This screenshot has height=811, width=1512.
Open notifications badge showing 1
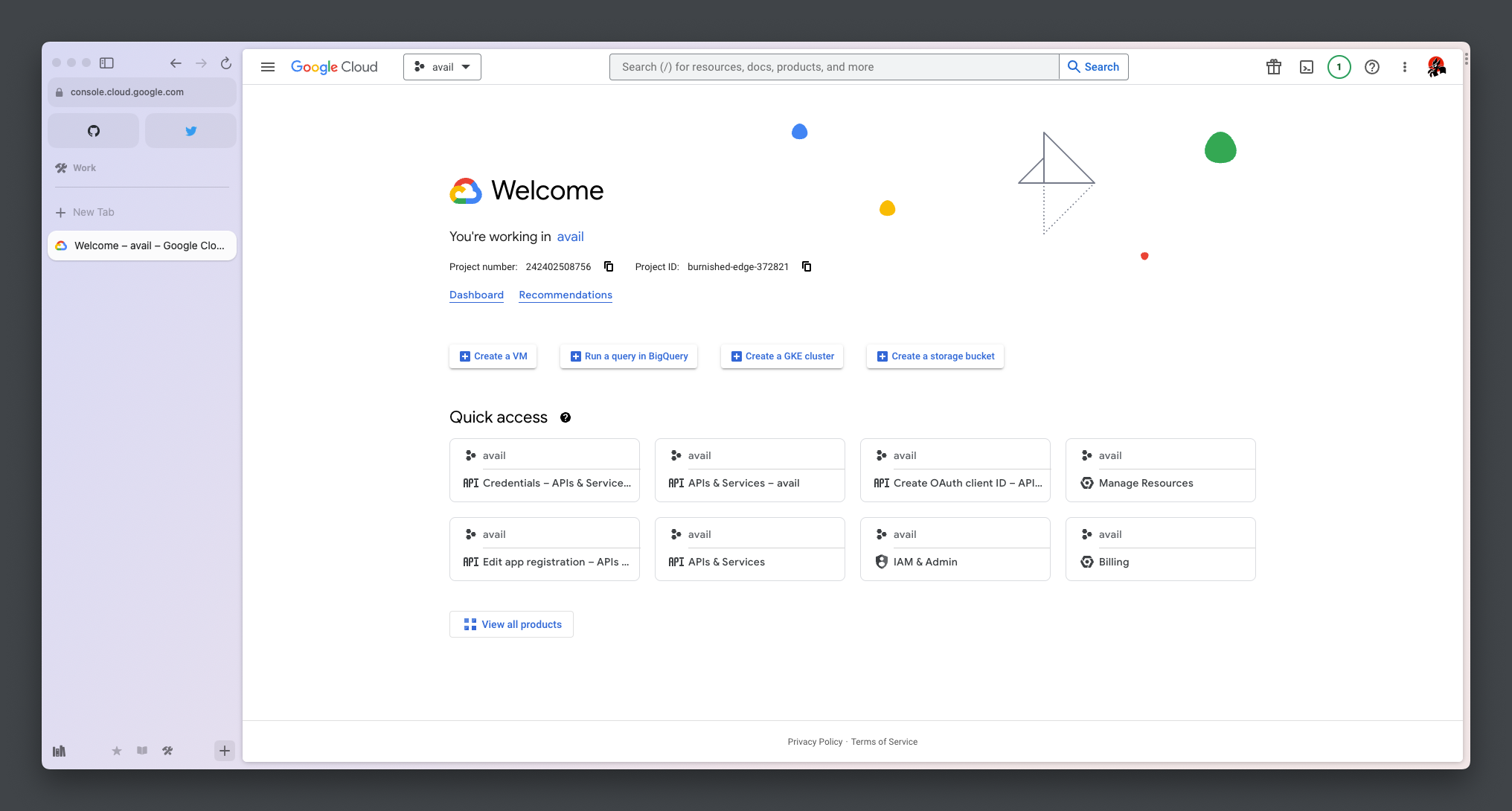(1339, 67)
